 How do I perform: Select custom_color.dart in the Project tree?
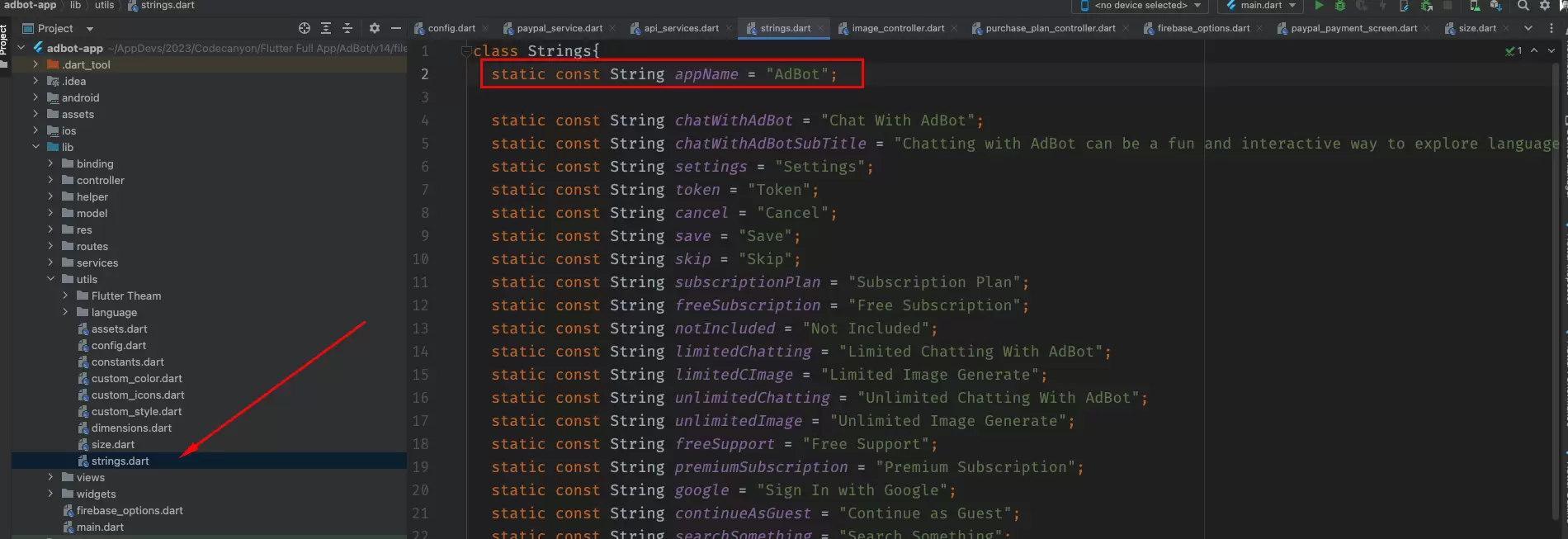click(137, 378)
